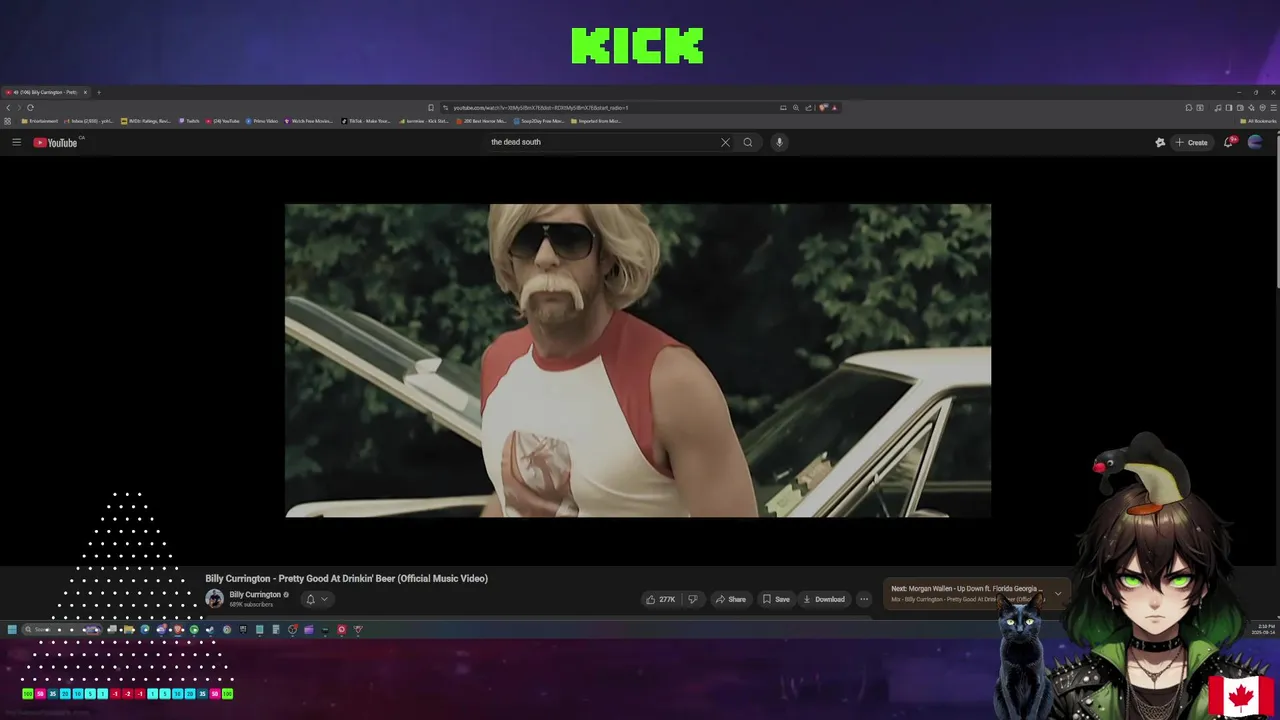This screenshot has height=720, width=1280.
Task: Share the Billy Currington video
Action: (x=730, y=599)
